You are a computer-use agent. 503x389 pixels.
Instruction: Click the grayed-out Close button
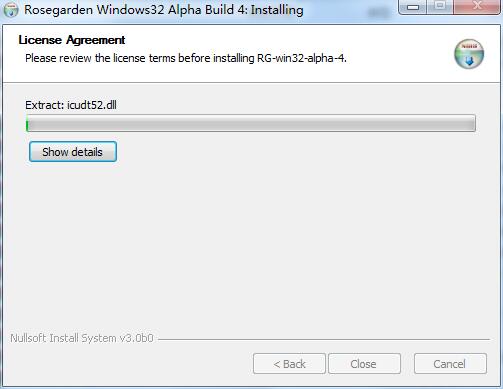pyautogui.click(x=364, y=364)
